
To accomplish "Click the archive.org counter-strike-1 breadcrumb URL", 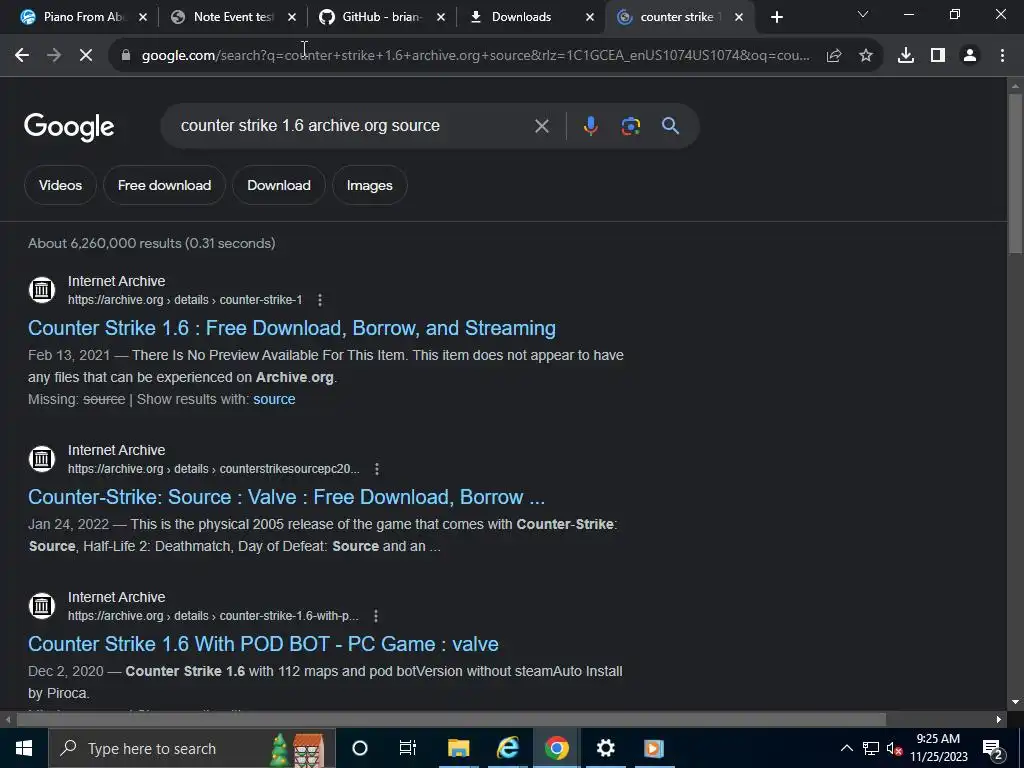I will point(185,300).
